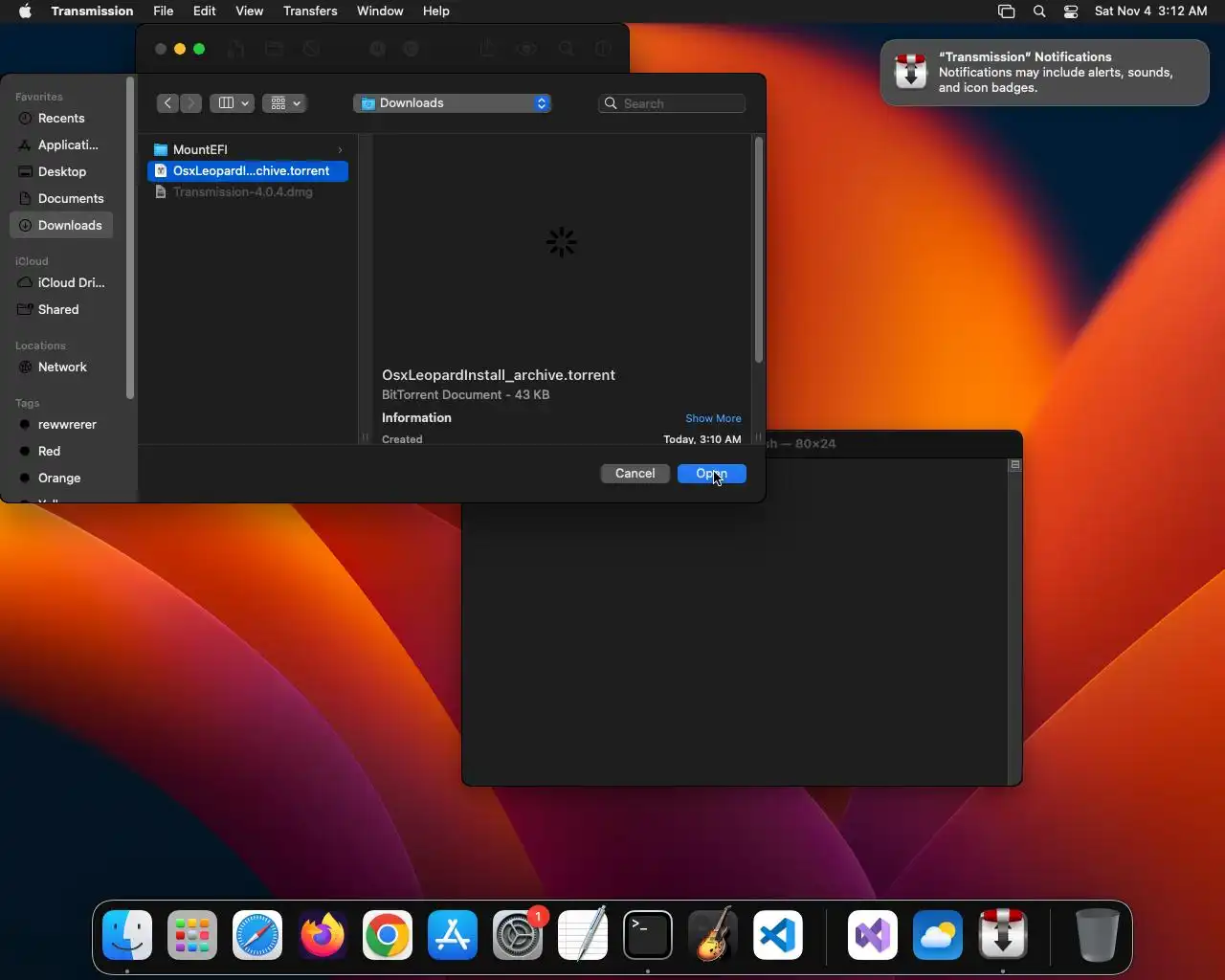Open Visual Studio from the Dock
1225x980 pixels.
[x=873, y=935]
